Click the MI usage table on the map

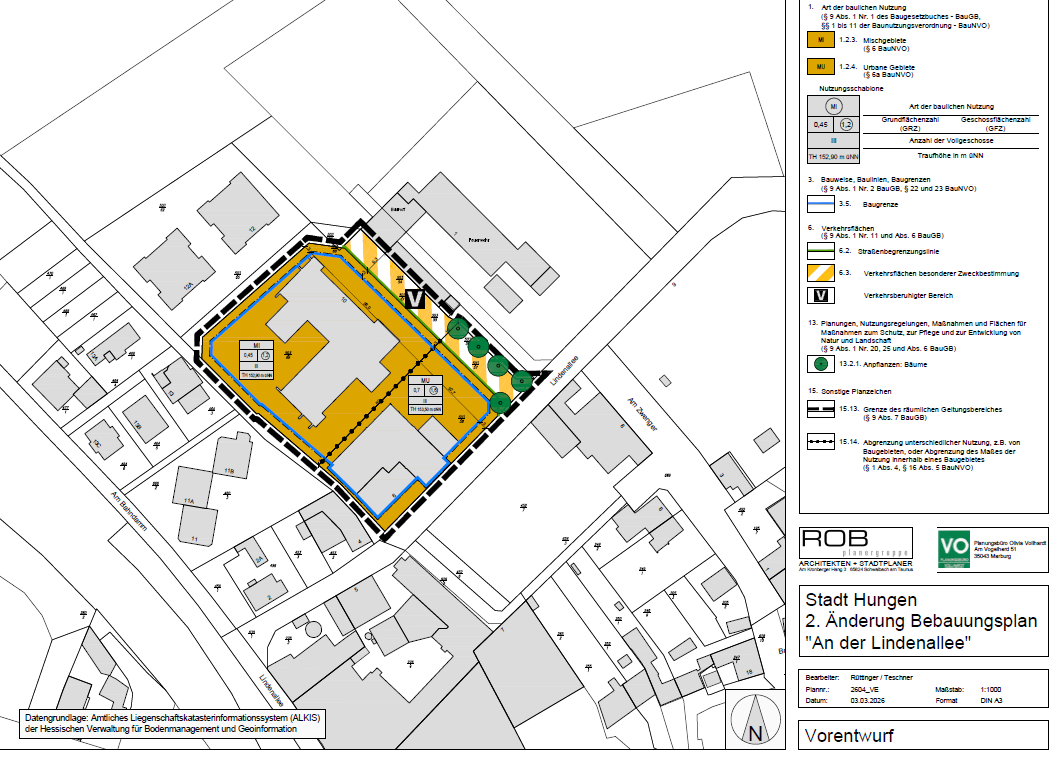[258, 359]
